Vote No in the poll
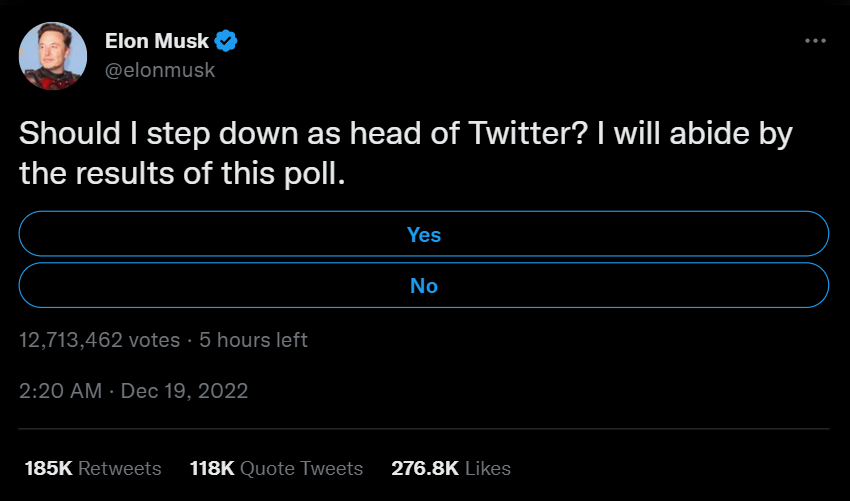The width and height of the screenshot is (850, 501). (424, 286)
